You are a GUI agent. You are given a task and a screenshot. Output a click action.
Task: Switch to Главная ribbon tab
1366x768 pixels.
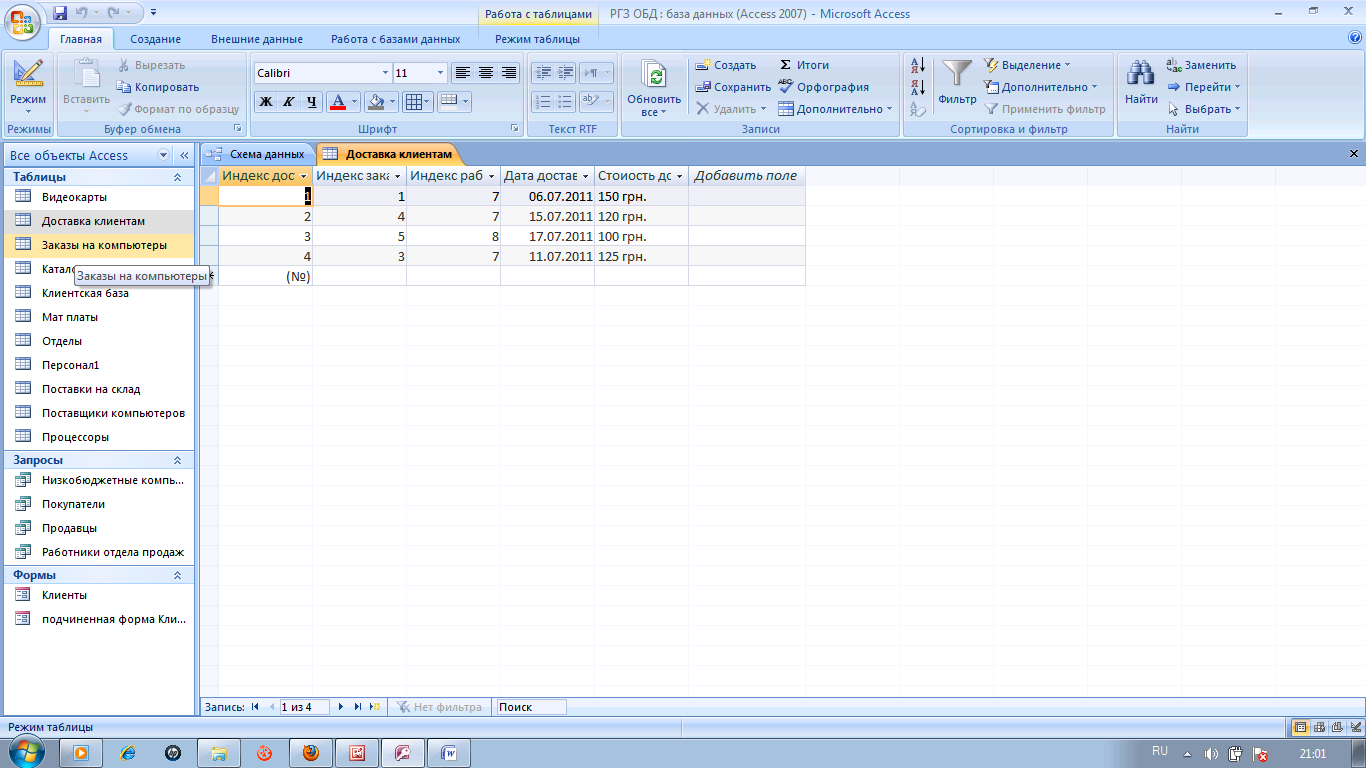[81, 39]
